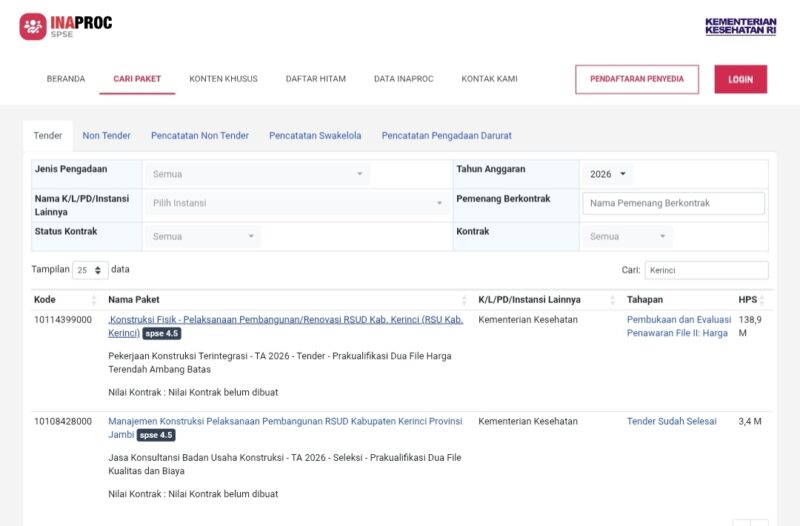
Task: Open Pencatatan Pengadaan Darurat tab
Action: 446,136
